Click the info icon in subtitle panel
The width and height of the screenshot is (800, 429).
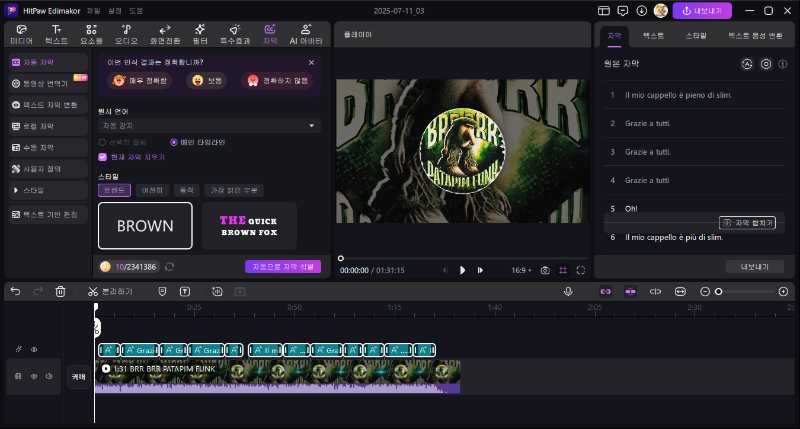tap(783, 64)
